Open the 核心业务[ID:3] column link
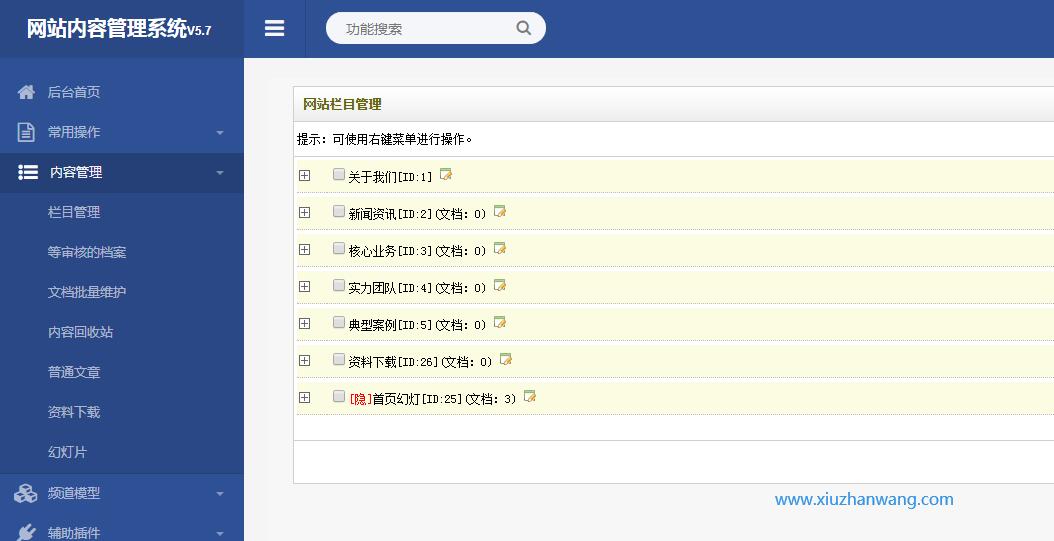1054x541 pixels. tap(390, 251)
